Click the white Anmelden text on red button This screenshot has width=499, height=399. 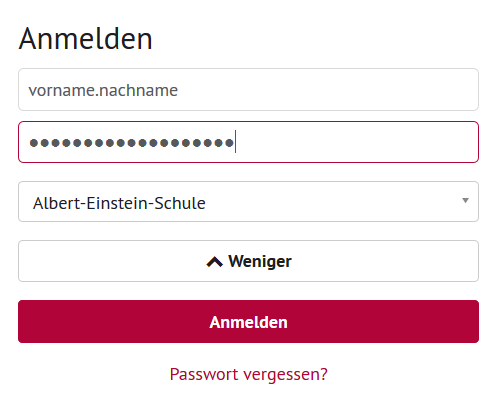(248, 322)
